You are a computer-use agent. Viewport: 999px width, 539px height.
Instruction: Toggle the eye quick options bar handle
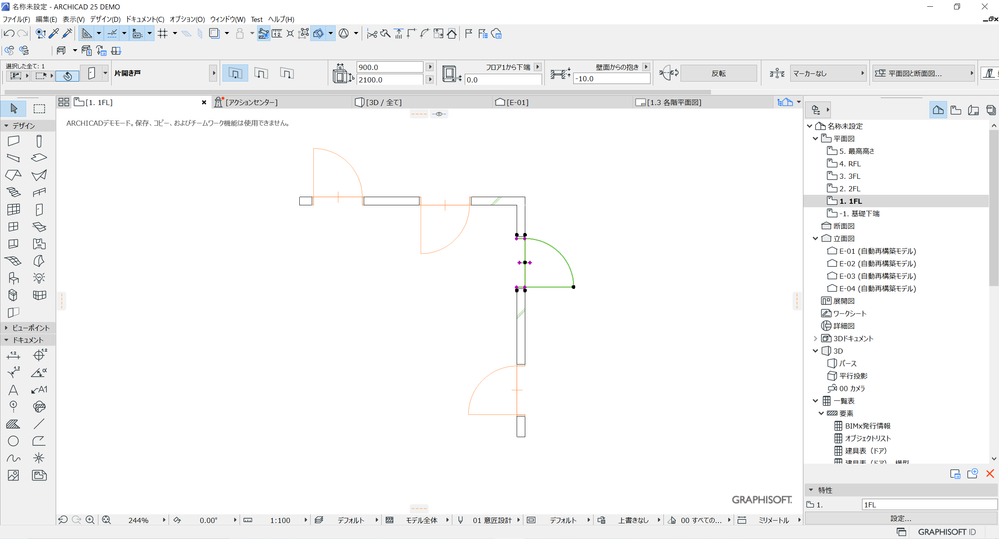click(x=439, y=114)
